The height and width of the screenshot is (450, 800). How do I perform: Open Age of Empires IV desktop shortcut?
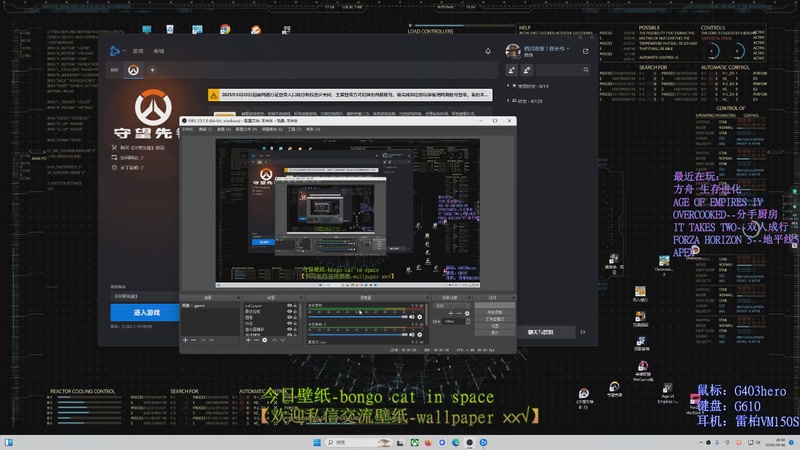pyautogui.click(x=668, y=392)
